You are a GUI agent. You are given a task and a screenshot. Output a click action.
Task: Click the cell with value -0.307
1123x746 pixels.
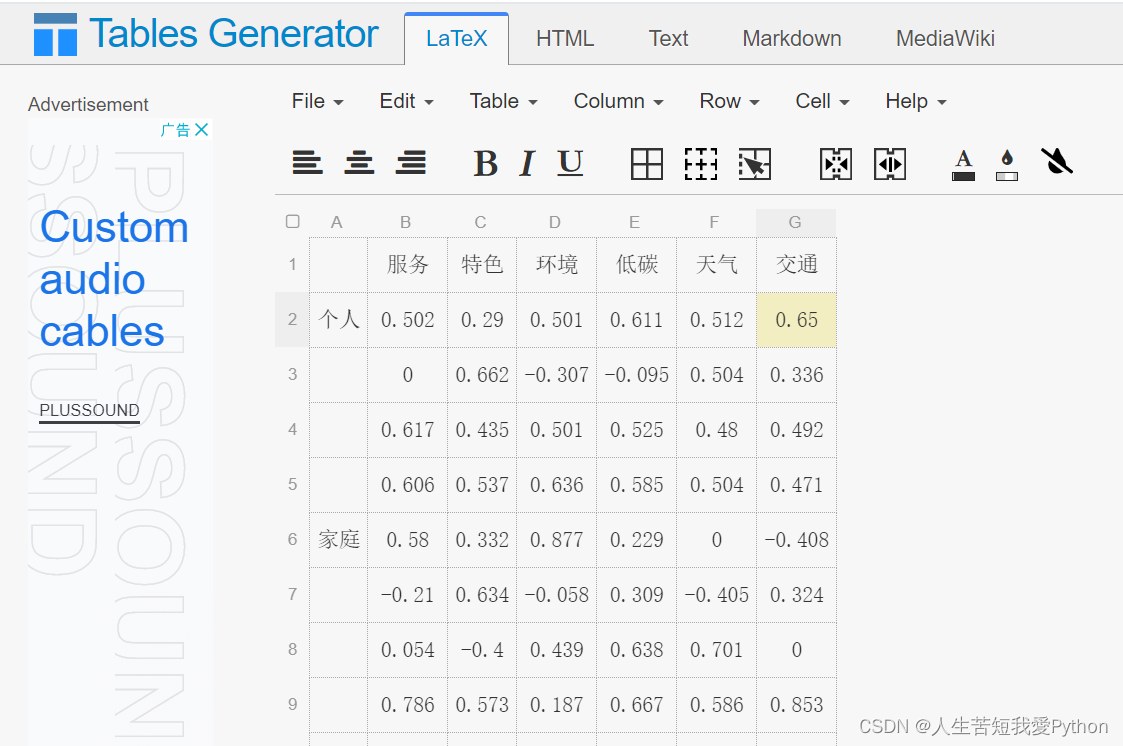pos(556,374)
